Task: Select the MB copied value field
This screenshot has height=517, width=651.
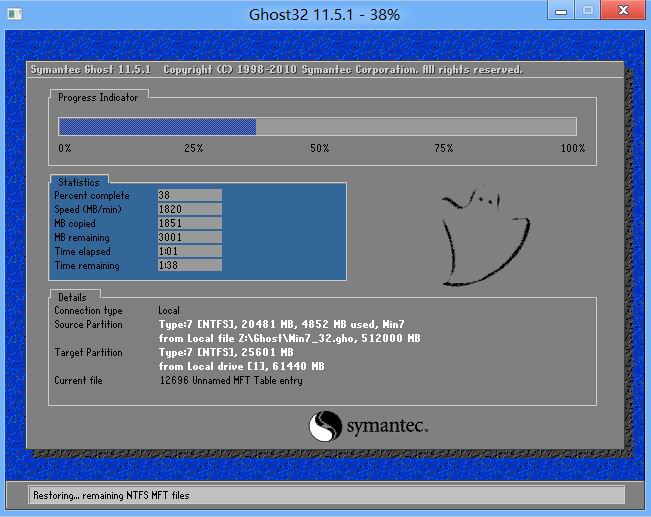Action: tap(189, 224)
